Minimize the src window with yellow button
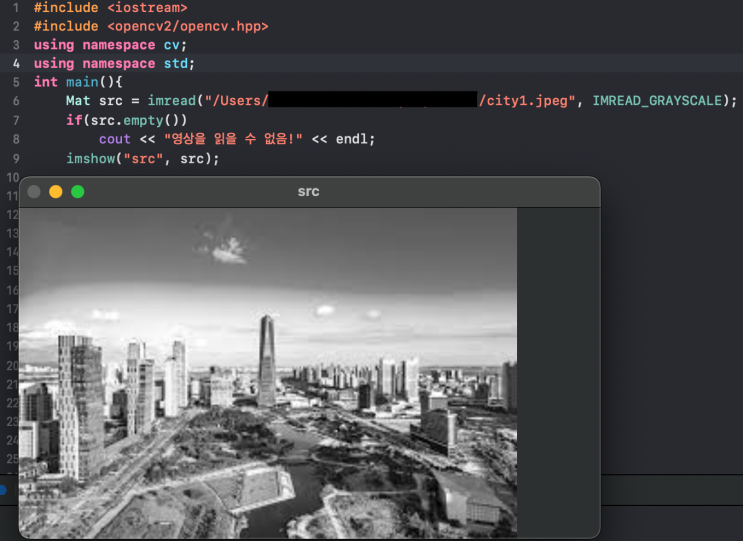743x541 pixels. (56, 192)
